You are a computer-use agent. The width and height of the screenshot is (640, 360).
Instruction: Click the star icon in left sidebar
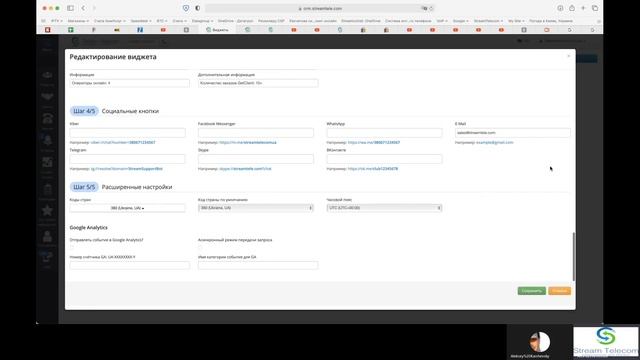click(x=47, y=211)
